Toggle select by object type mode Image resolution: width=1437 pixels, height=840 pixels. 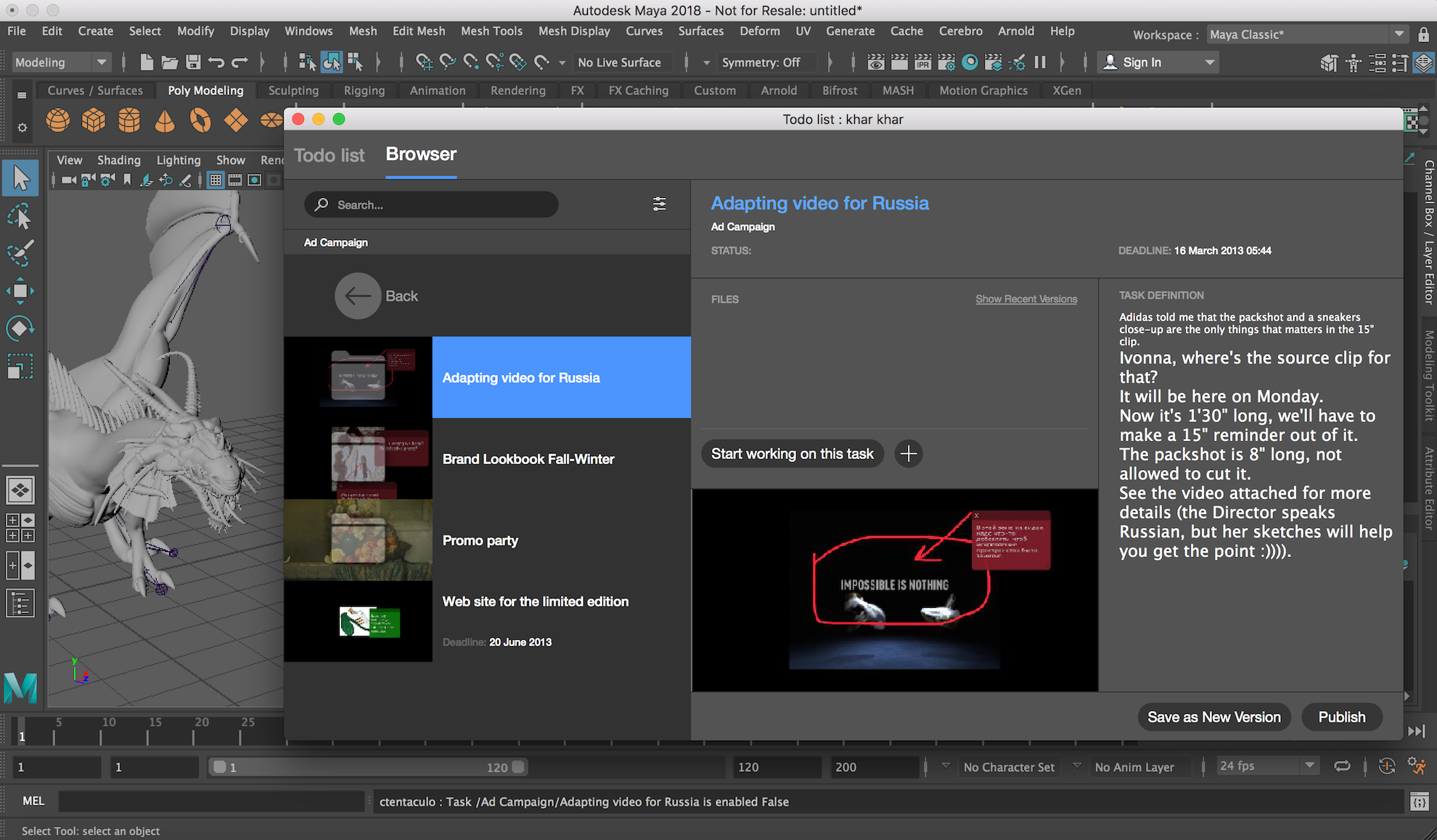[332, 62]
